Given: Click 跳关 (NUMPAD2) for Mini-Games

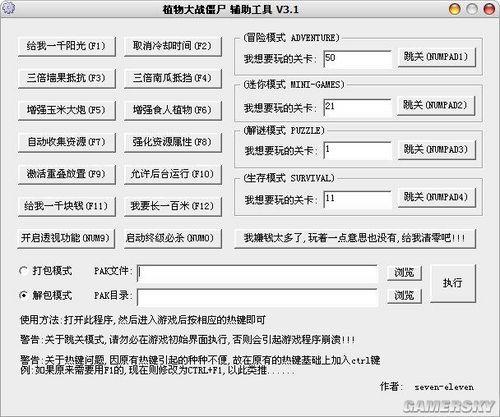Looking at the screenshot, I should coord(436,105).
